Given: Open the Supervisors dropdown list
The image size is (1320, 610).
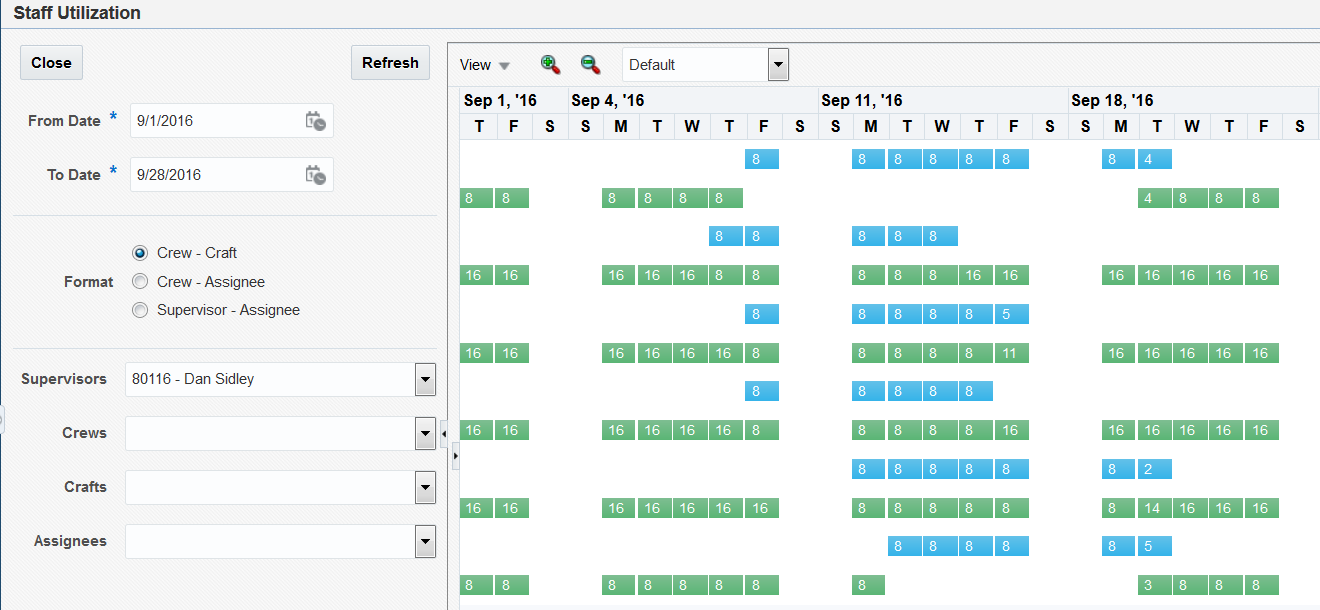Looking at the screenshot, I should pos(425,380).
